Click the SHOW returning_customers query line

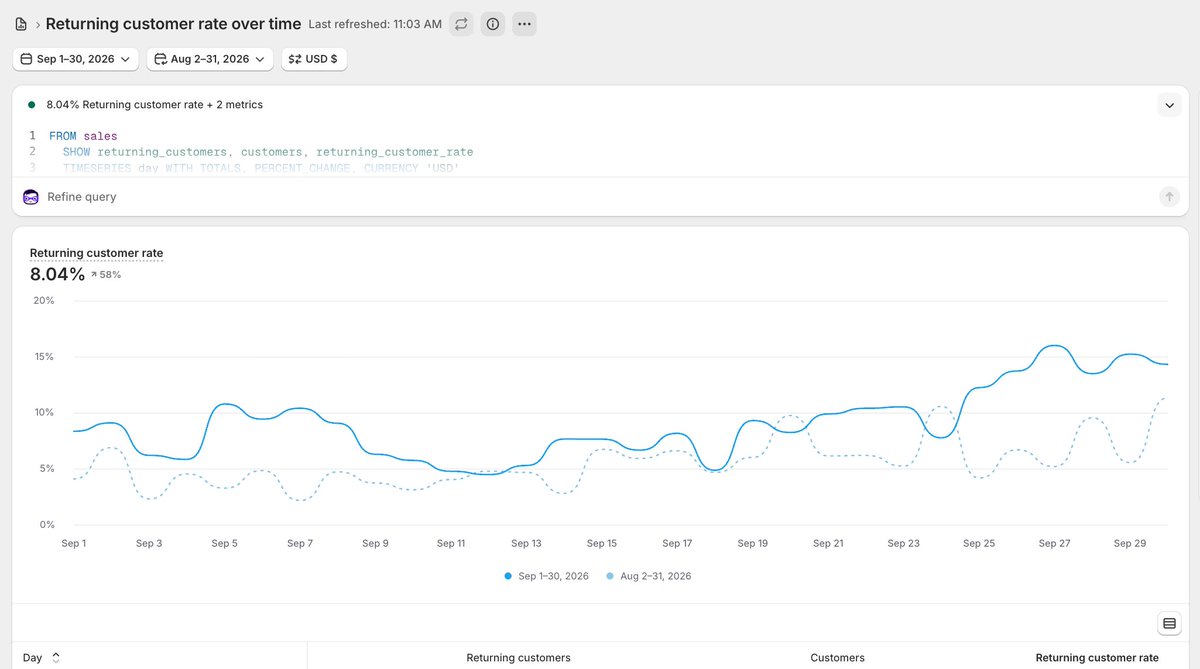268,152
